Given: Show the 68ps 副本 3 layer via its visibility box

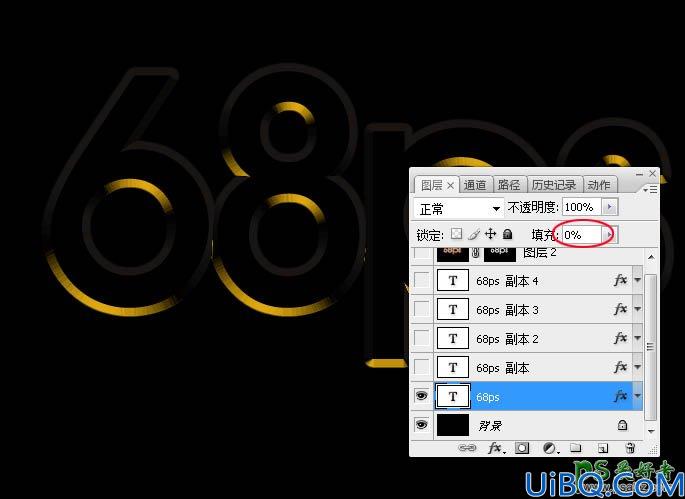Looking at the screenshot, I should [422, 309].
